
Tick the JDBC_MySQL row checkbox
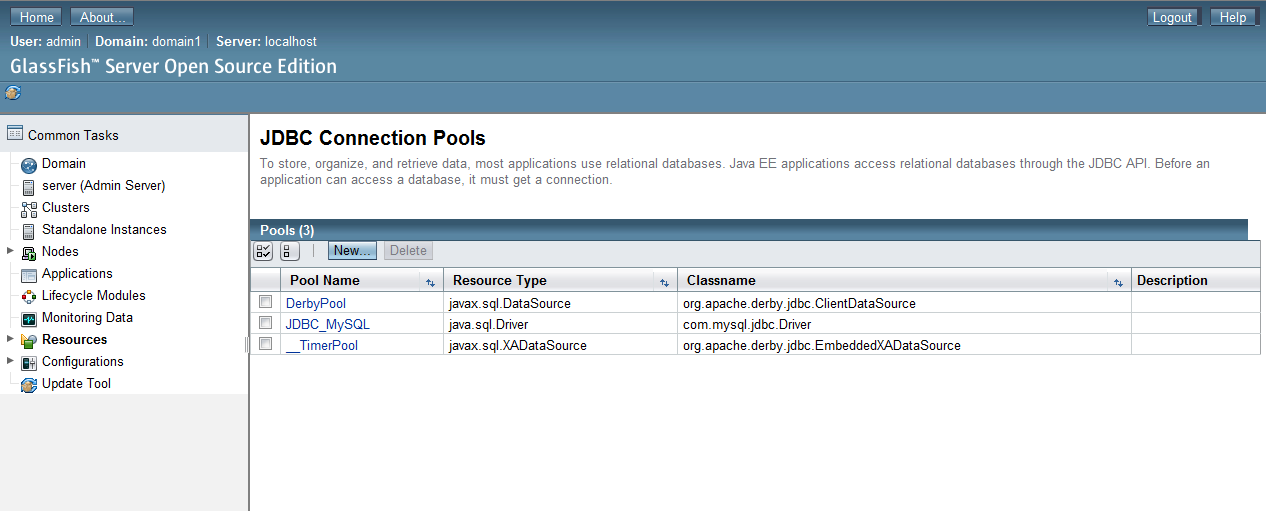(266, 323)
